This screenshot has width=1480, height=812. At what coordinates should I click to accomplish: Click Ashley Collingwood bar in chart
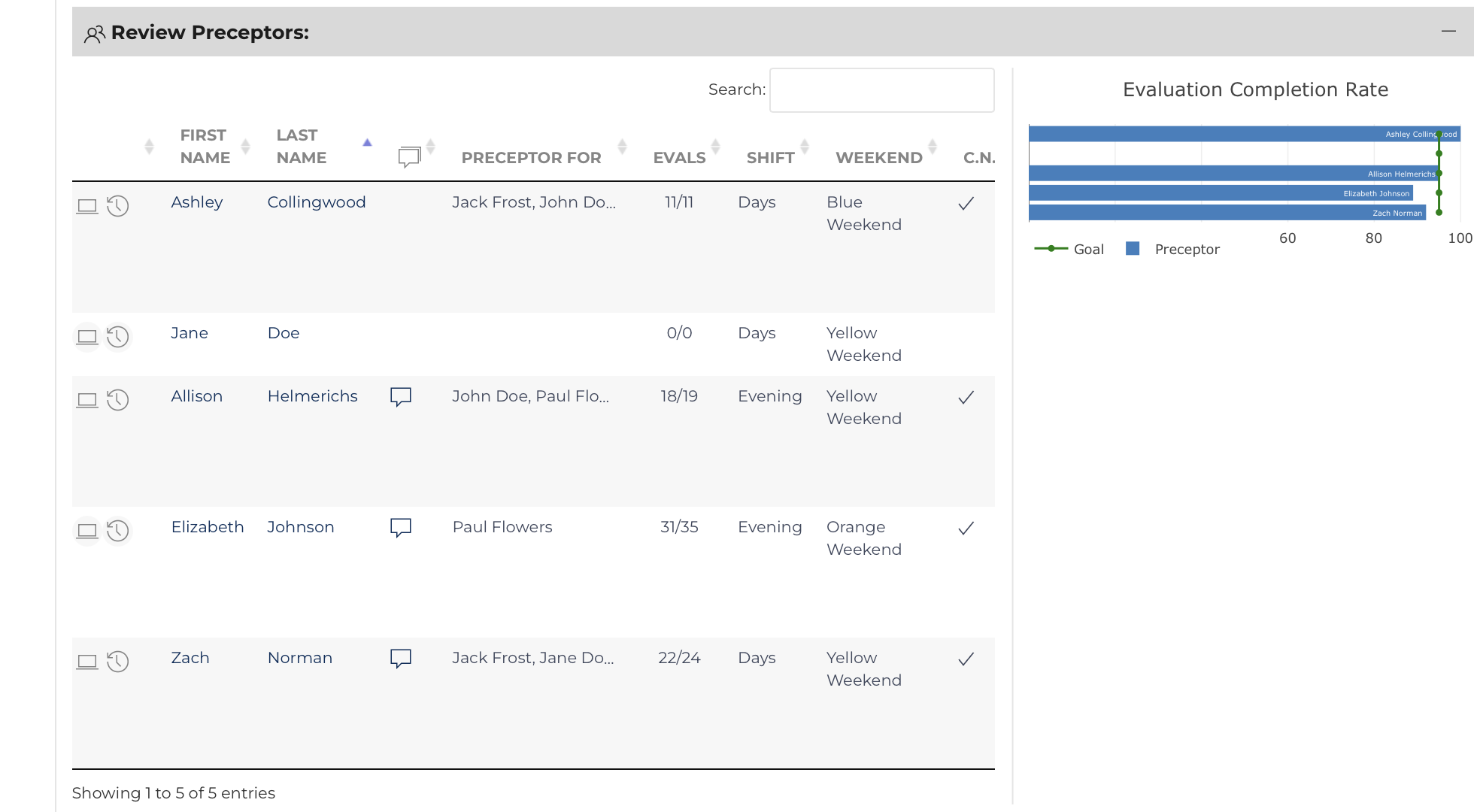pyautogui.click(x=1245, y=134)
